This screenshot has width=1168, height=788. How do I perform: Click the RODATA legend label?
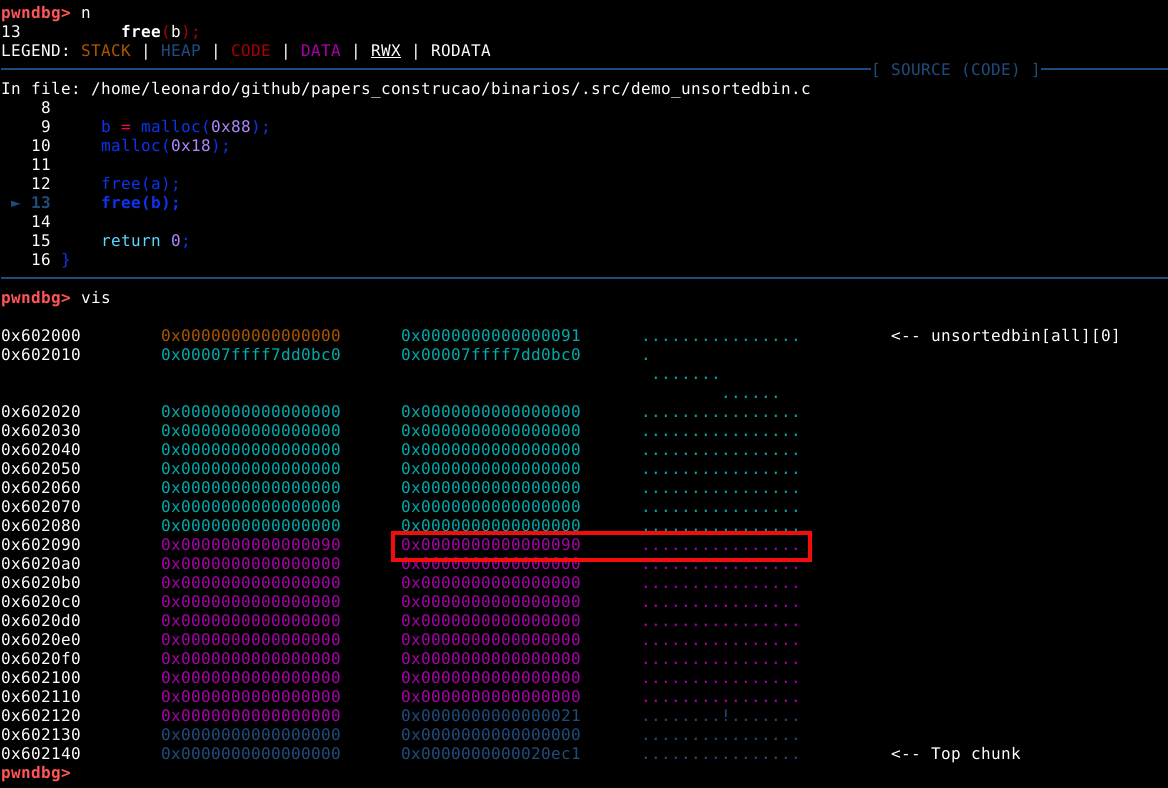pyautogui.click(x=460, y=51)
